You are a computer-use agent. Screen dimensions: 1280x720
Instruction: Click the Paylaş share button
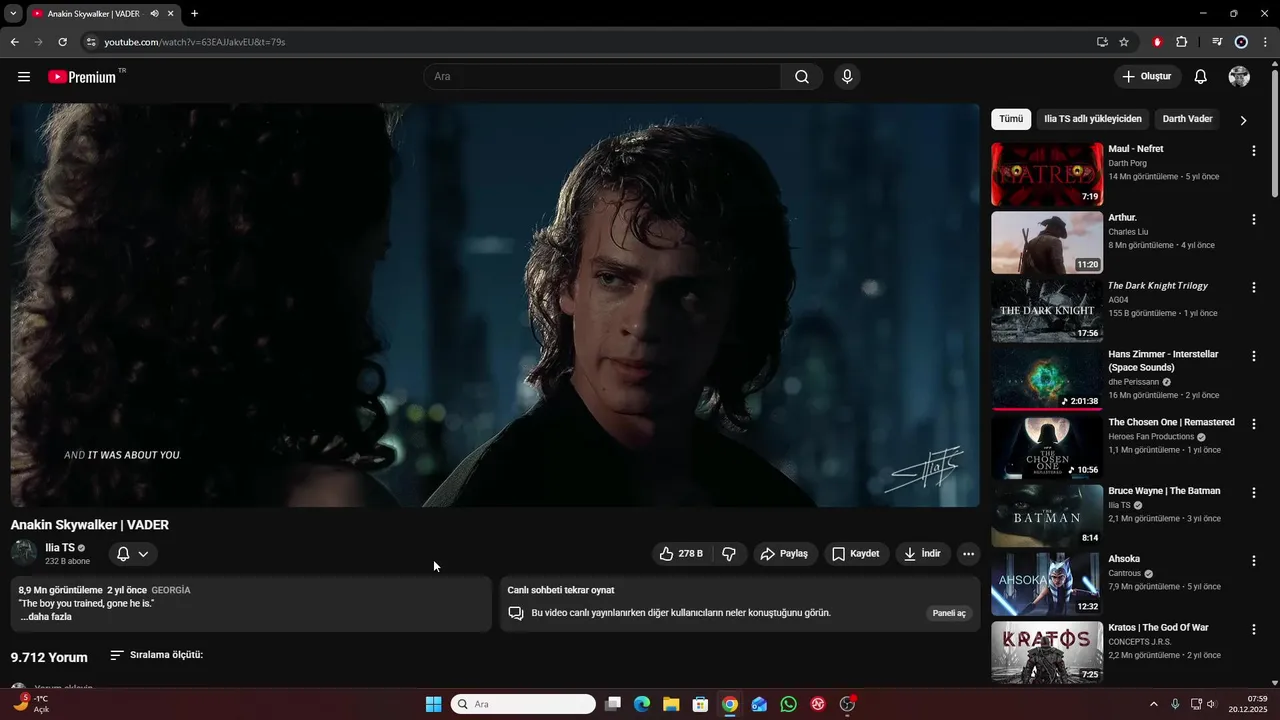783,554
